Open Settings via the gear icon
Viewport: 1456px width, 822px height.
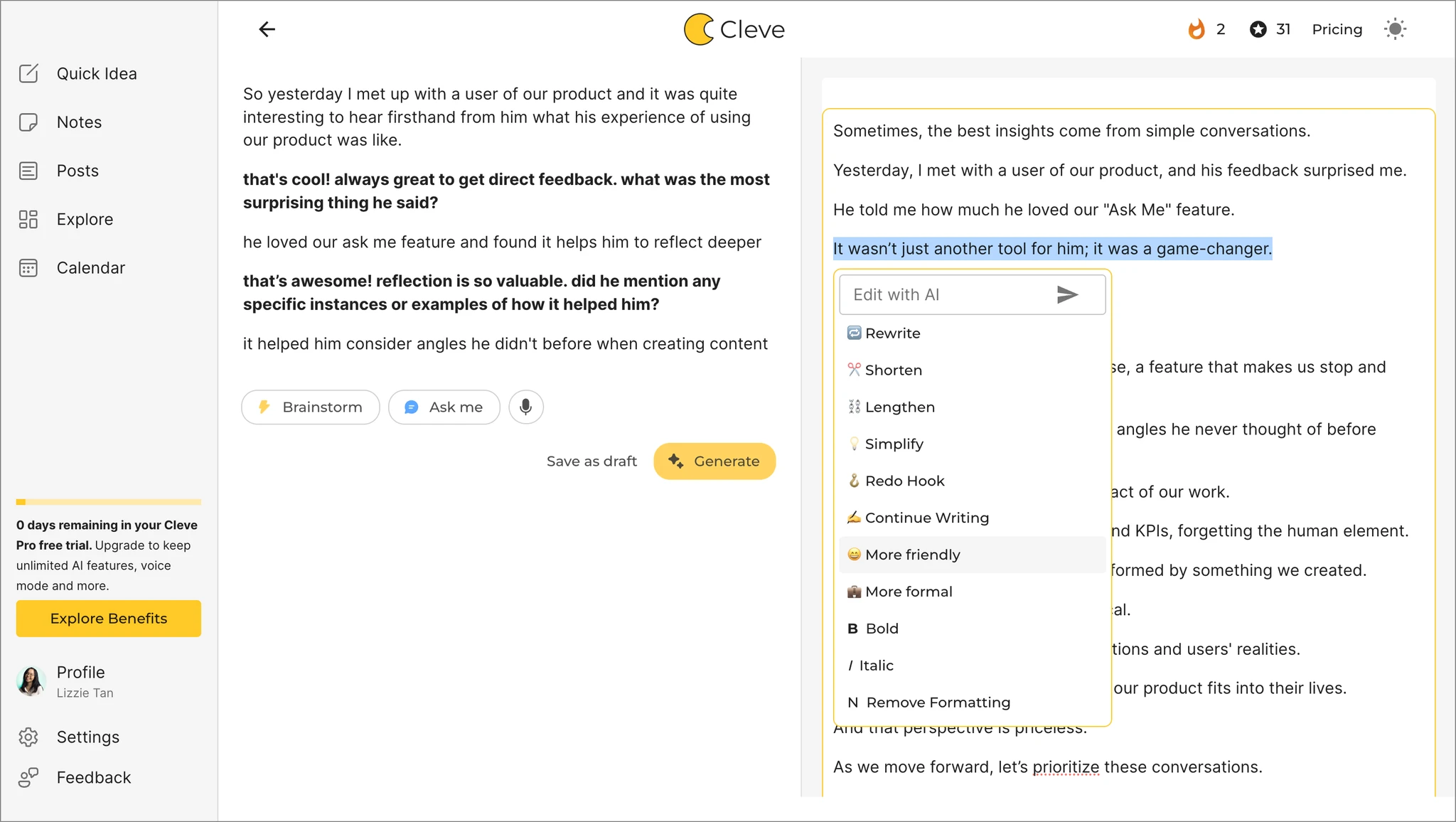coord(29,737)
